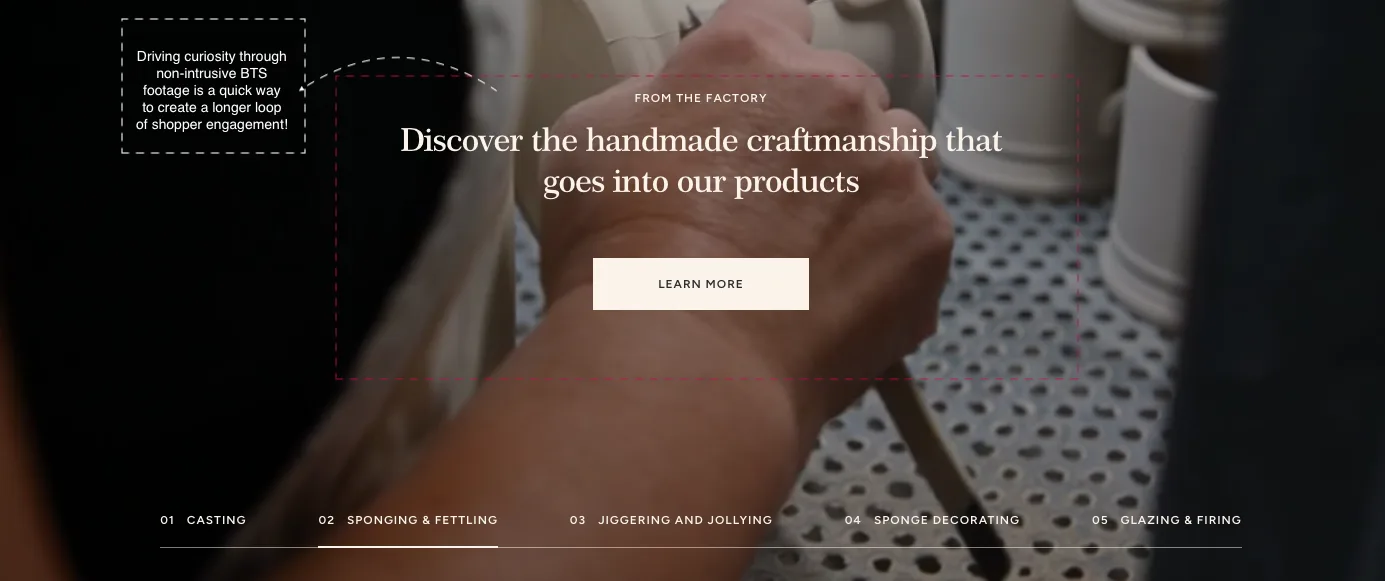The image size is (1385, 581).
Task: Click the thin divider line below Casting
Action: click(238, 548)
